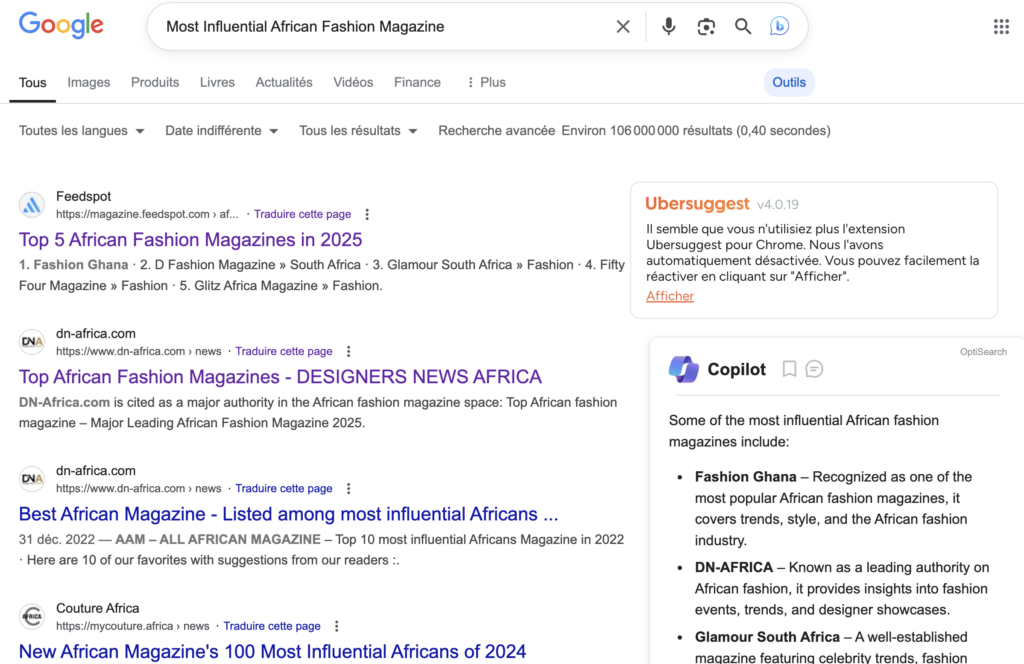The width and height of the screenshot is (1024, 664).
Task: Open the Plus menu
Action: coord(487,82)
